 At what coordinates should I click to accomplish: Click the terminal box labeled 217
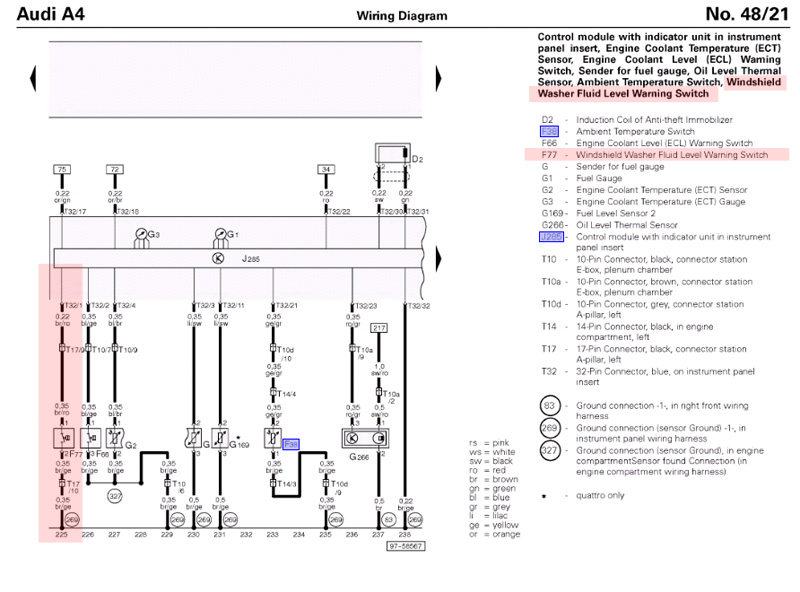tap(379, 327)
